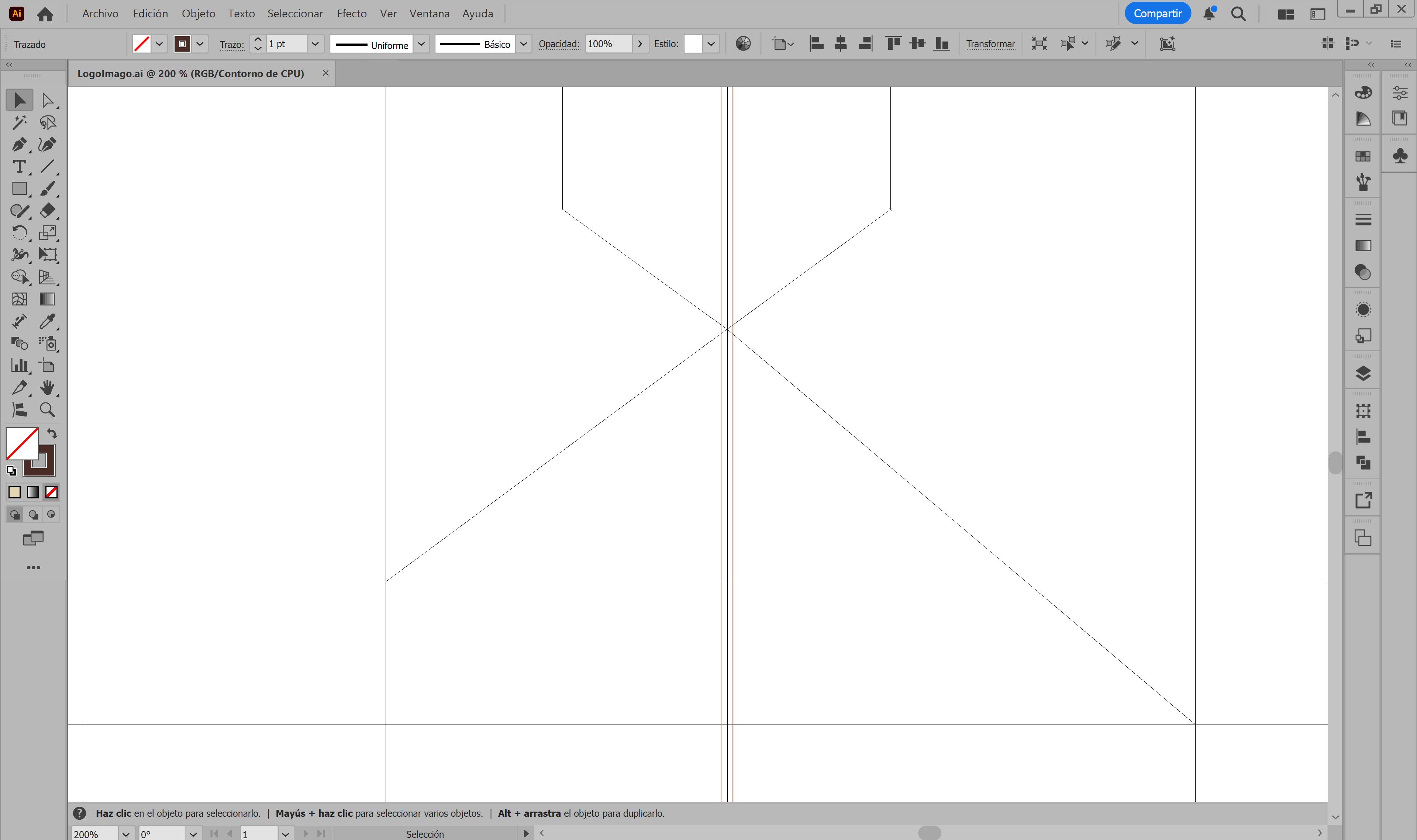This screenshot has height=840, width=1417.
Task: Select the Rotate tool
Action: pos(19,233)
